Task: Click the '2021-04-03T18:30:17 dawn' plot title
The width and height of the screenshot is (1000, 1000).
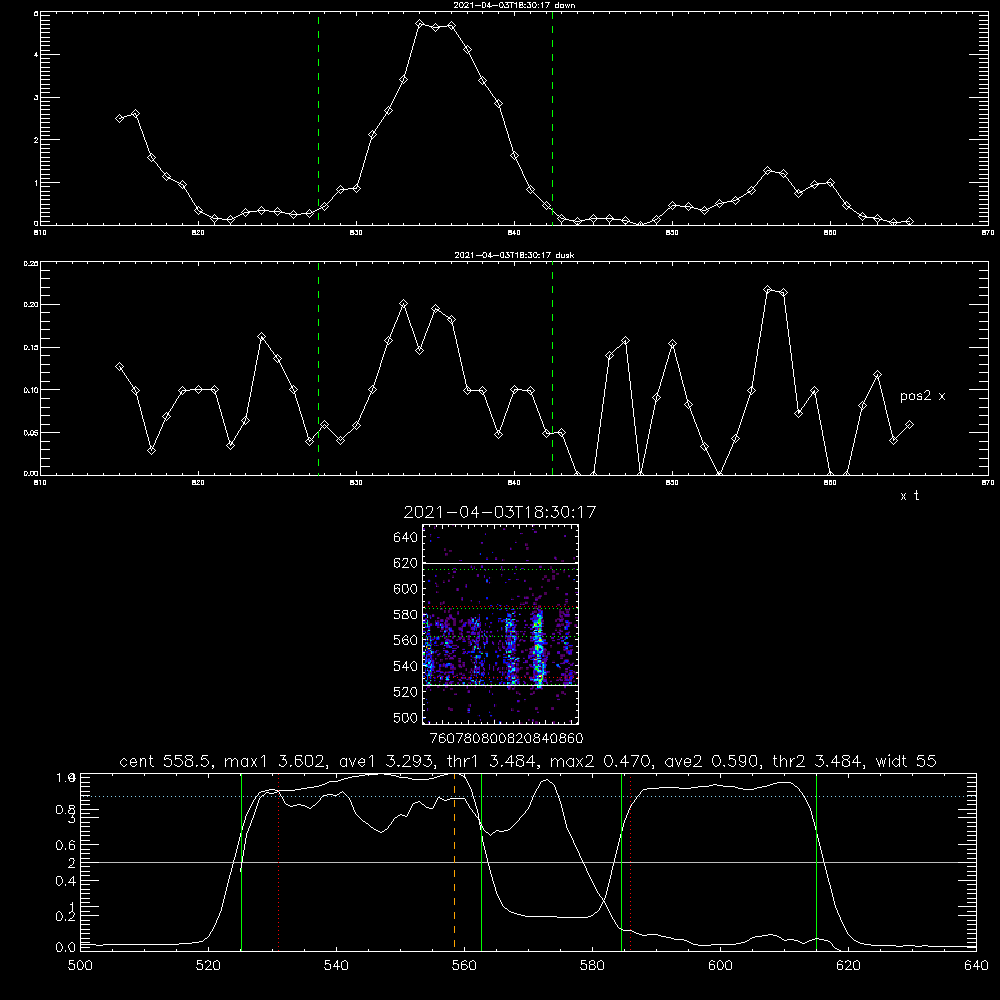Action: tap(514, 5)
